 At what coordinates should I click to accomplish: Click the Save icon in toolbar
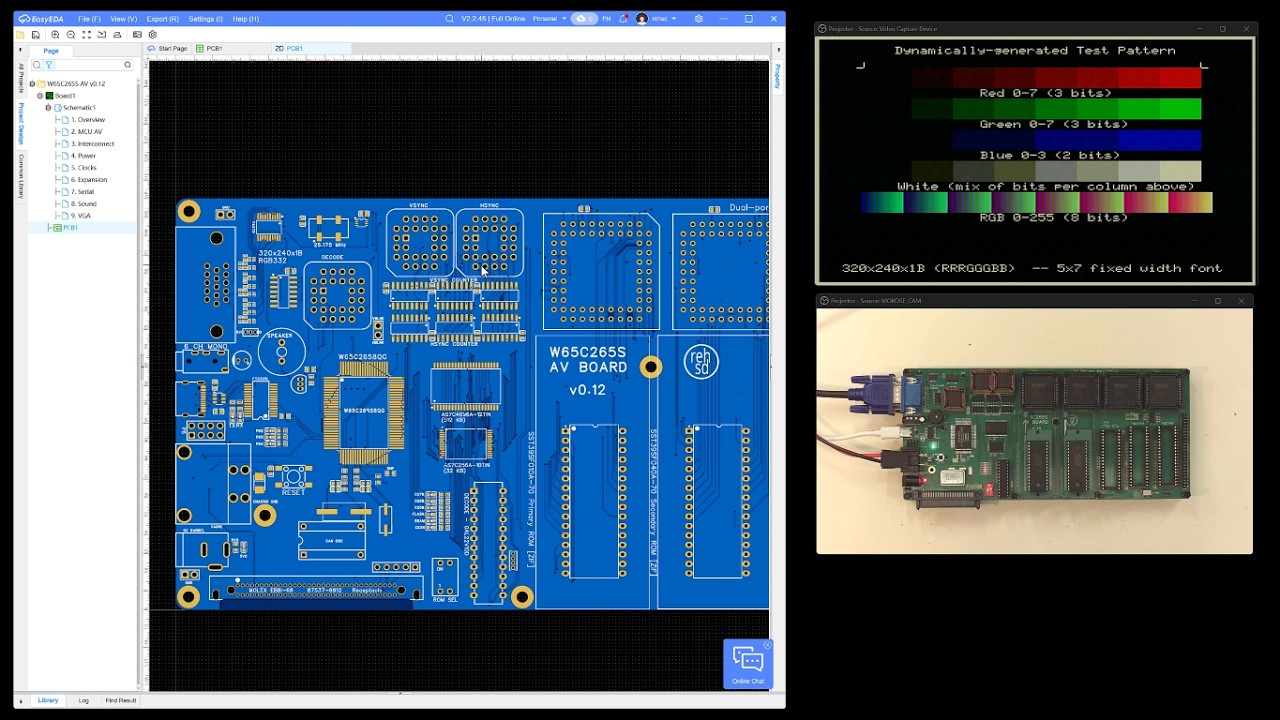click(x=36, y=34)
